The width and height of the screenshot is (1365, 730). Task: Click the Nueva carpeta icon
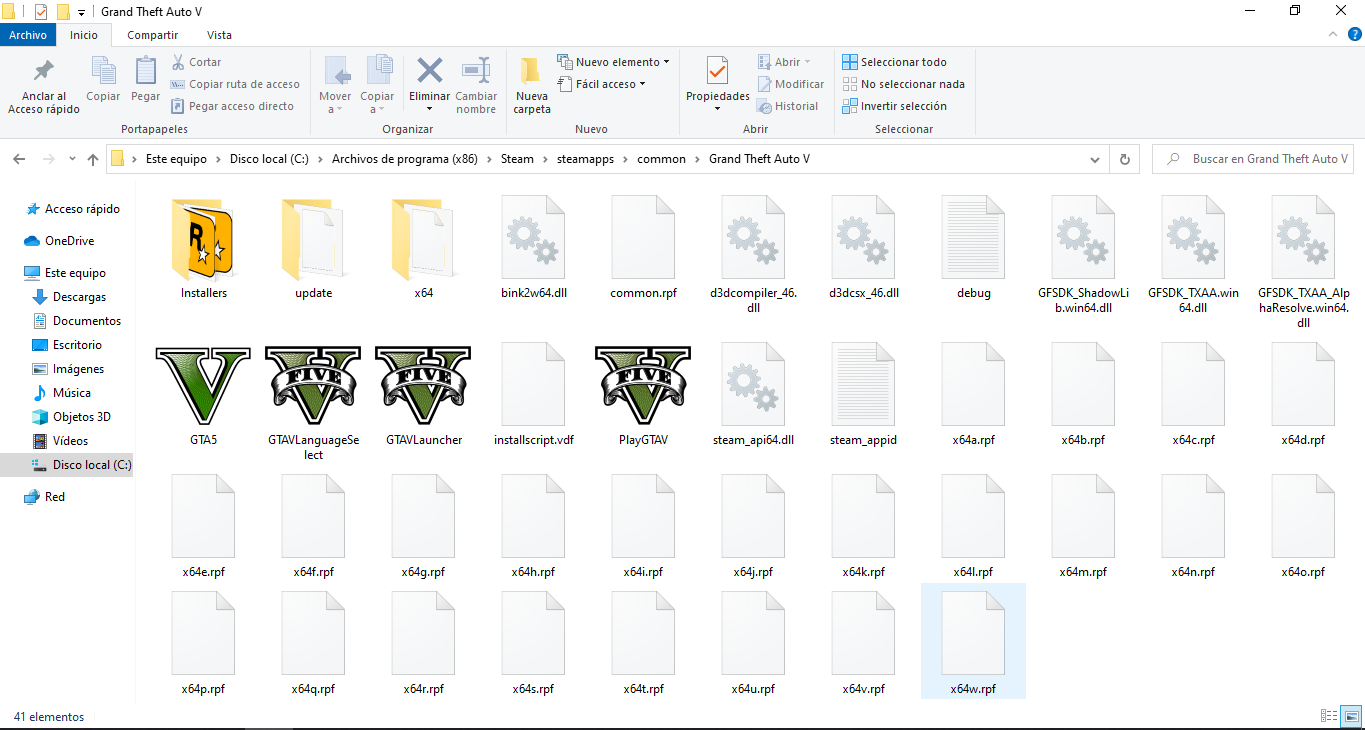531,71
